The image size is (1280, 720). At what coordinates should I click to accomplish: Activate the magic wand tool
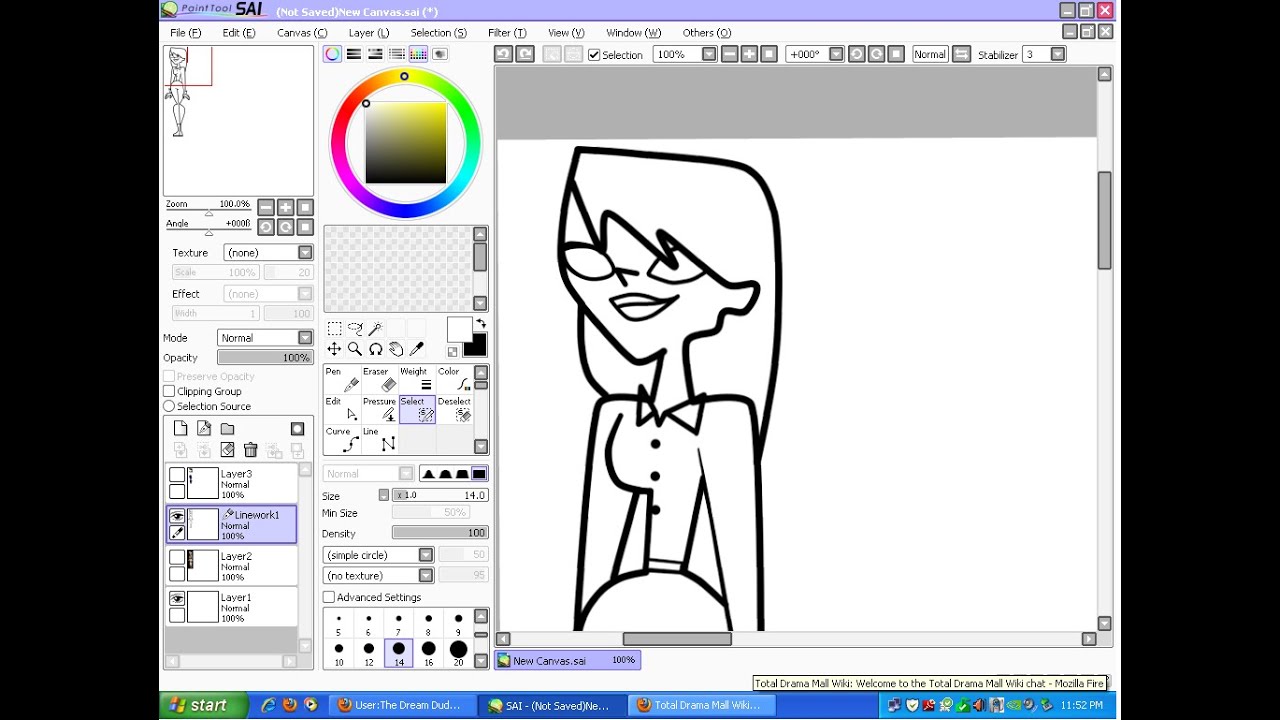click(x=376, y=328)
